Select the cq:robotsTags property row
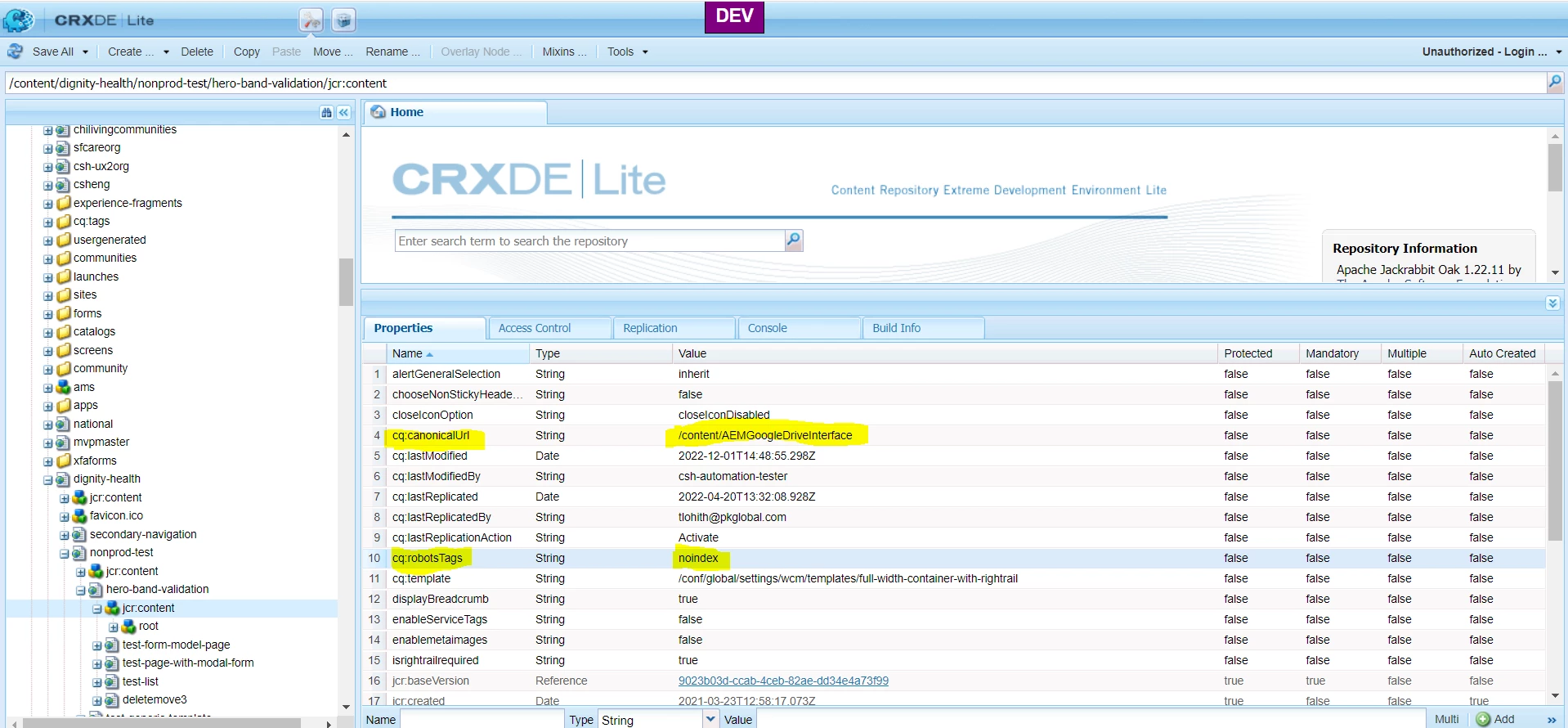The image size is (1568, 728). (x=953, y=558)
